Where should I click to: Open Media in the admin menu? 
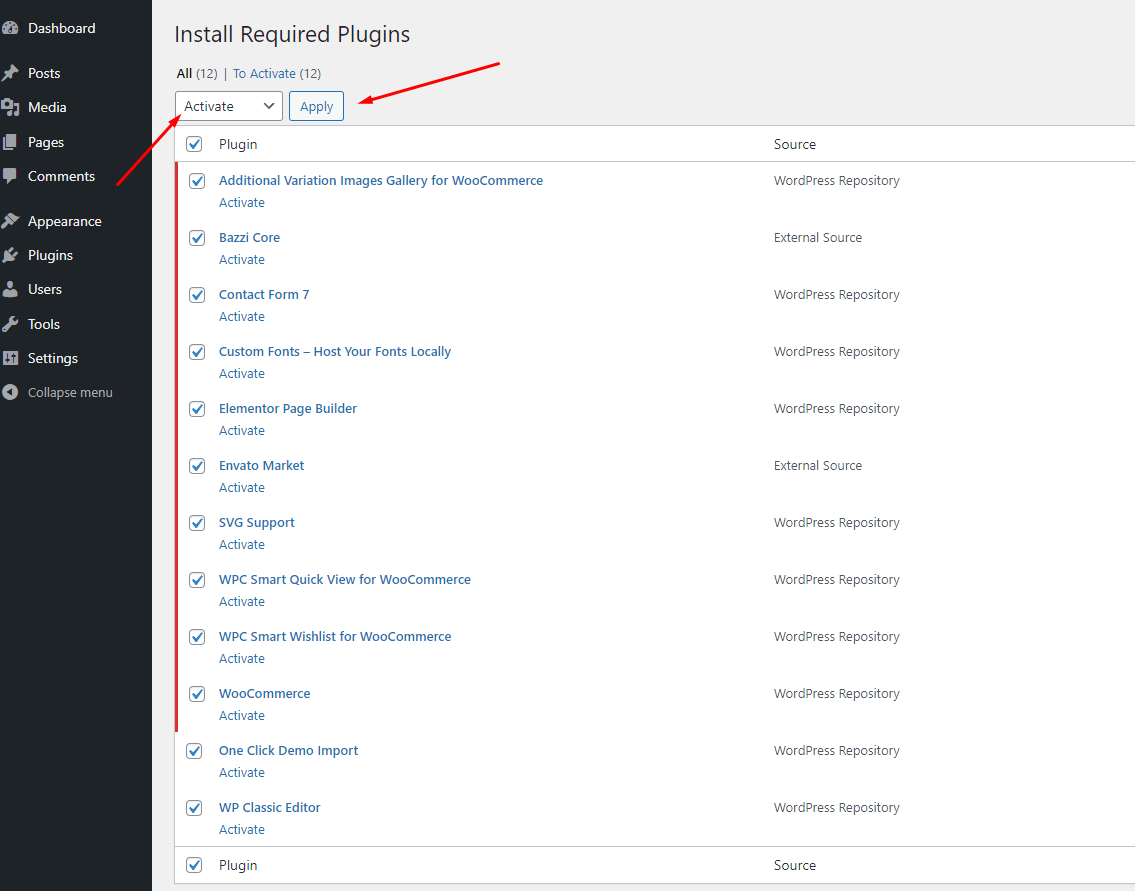pyautogui.click(x=47, y=107)
